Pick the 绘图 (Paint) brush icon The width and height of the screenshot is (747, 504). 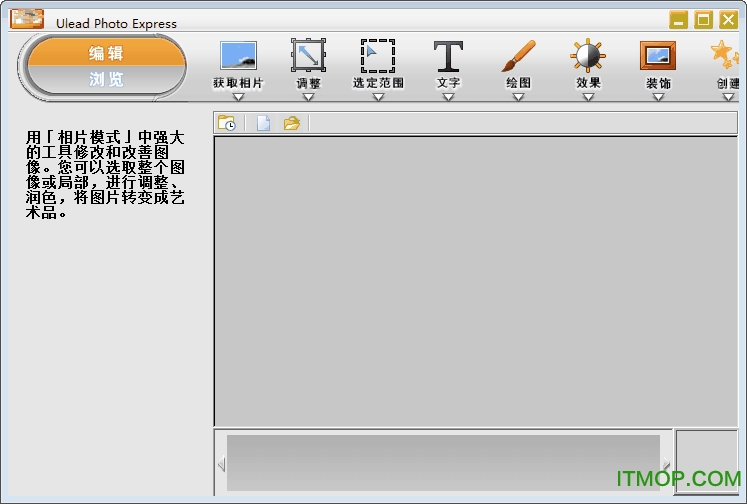[x=518, y=56]
